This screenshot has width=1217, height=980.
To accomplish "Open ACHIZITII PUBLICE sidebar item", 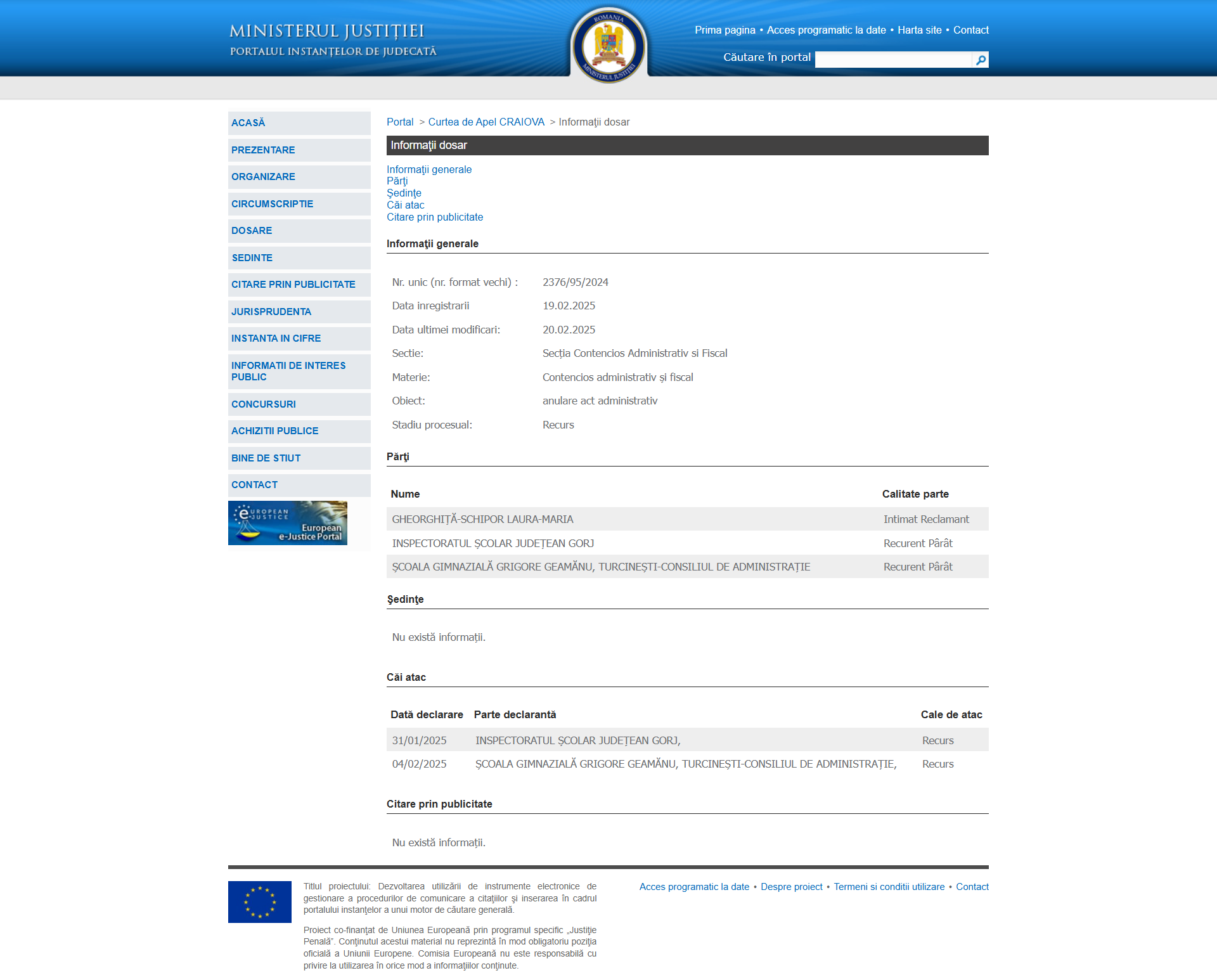I will click(x=299, y=431).
